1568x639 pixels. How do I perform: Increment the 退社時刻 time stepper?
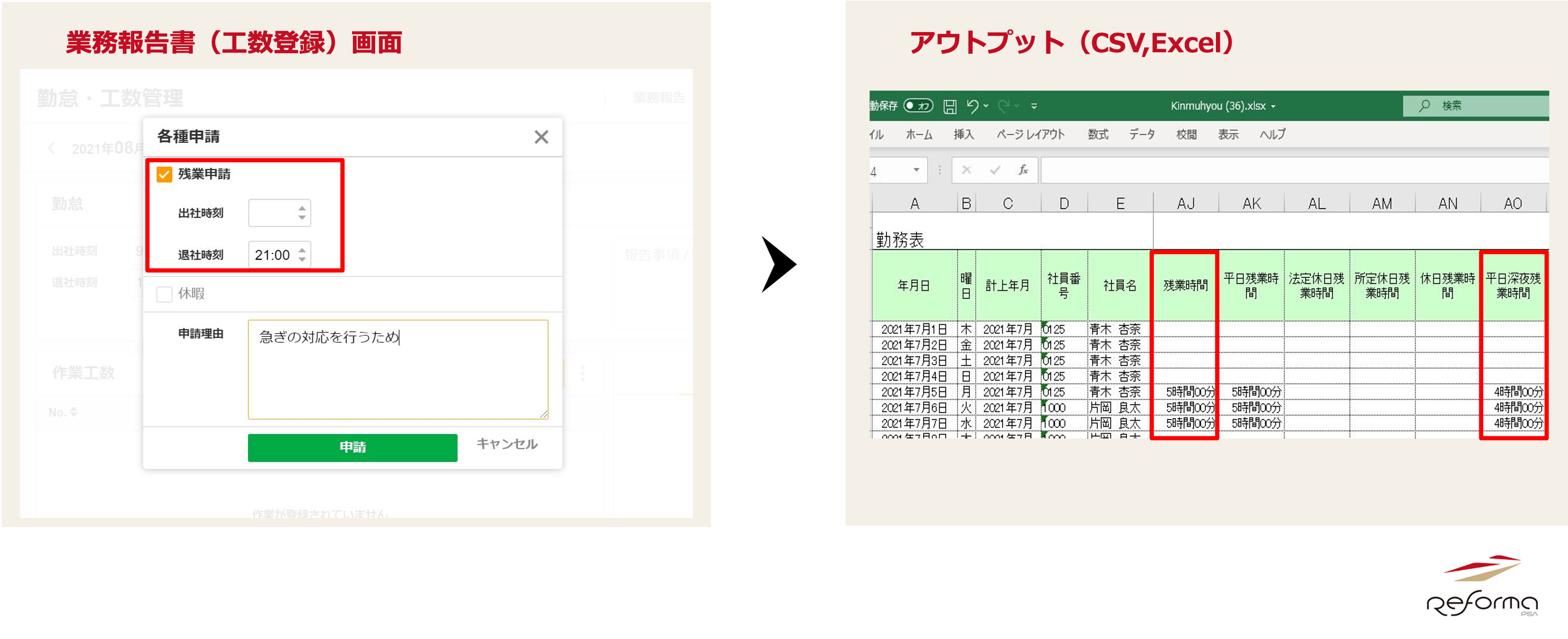[302, 249]
